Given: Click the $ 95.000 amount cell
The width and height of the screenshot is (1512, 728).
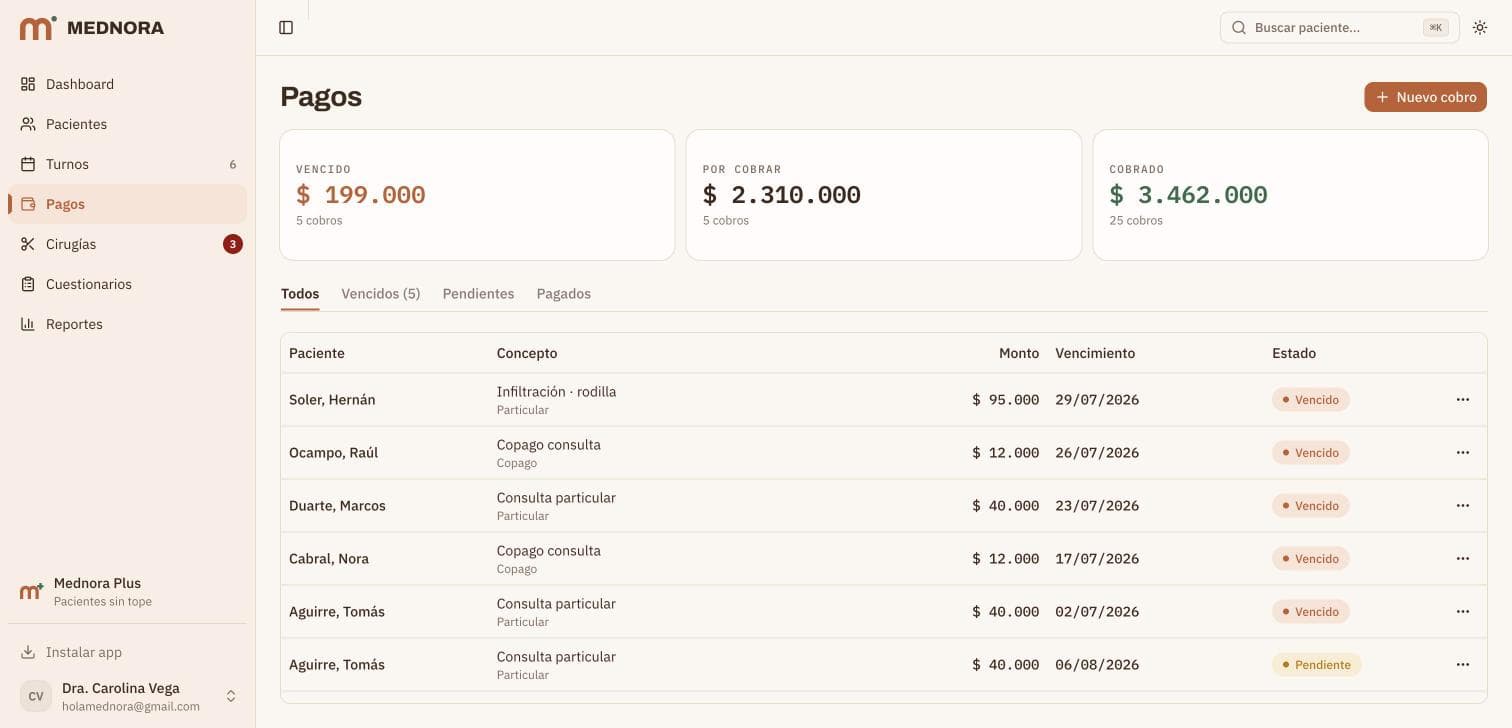Looking at the screenshot, I should click(1005, 399).
